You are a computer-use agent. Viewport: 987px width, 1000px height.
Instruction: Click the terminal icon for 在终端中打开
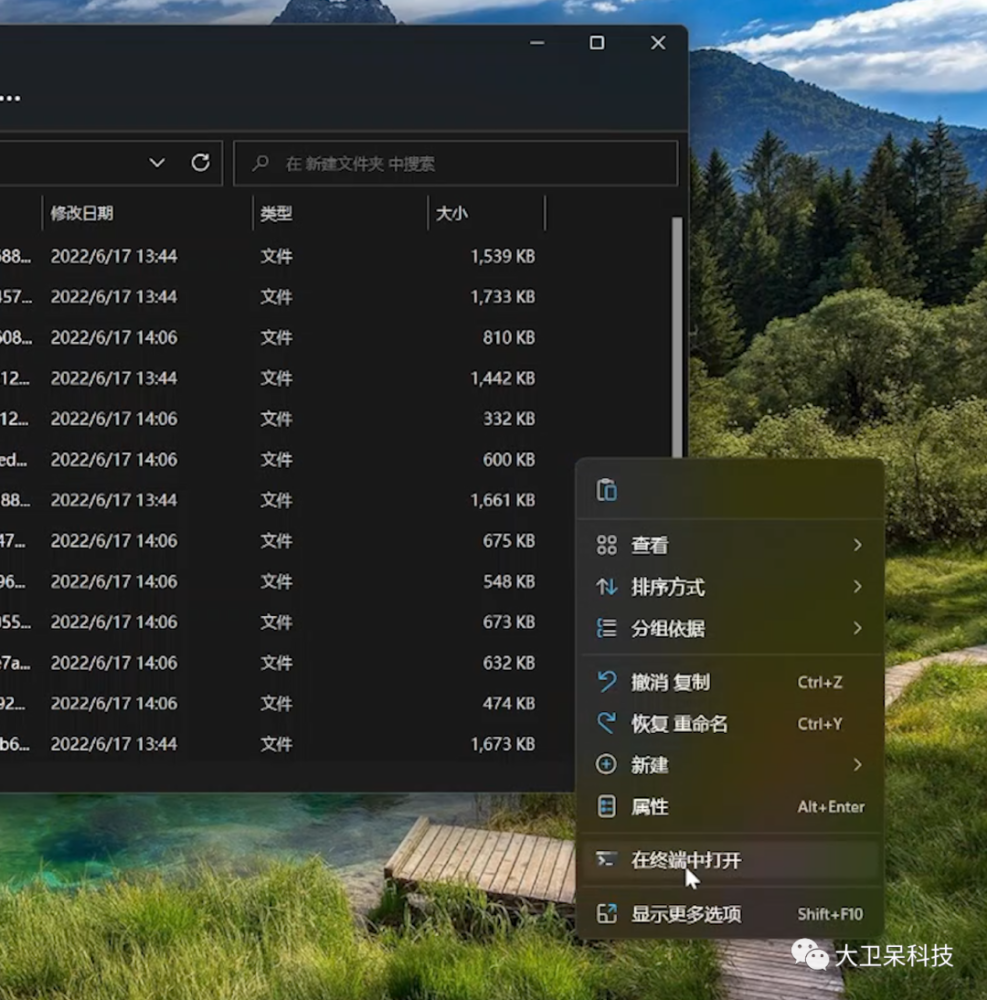[x=606, y=860]
